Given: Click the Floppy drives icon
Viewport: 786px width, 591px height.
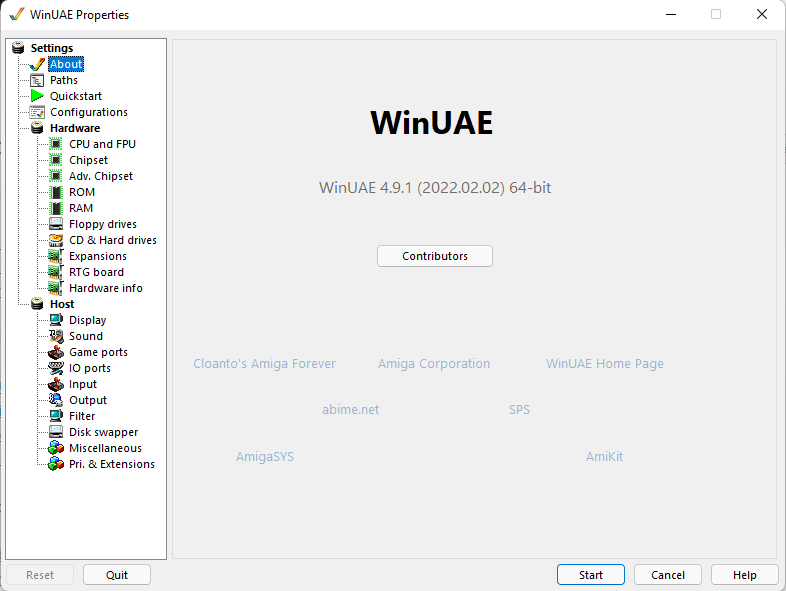Looking at the screenshot, I should click(x=56, y=224).
